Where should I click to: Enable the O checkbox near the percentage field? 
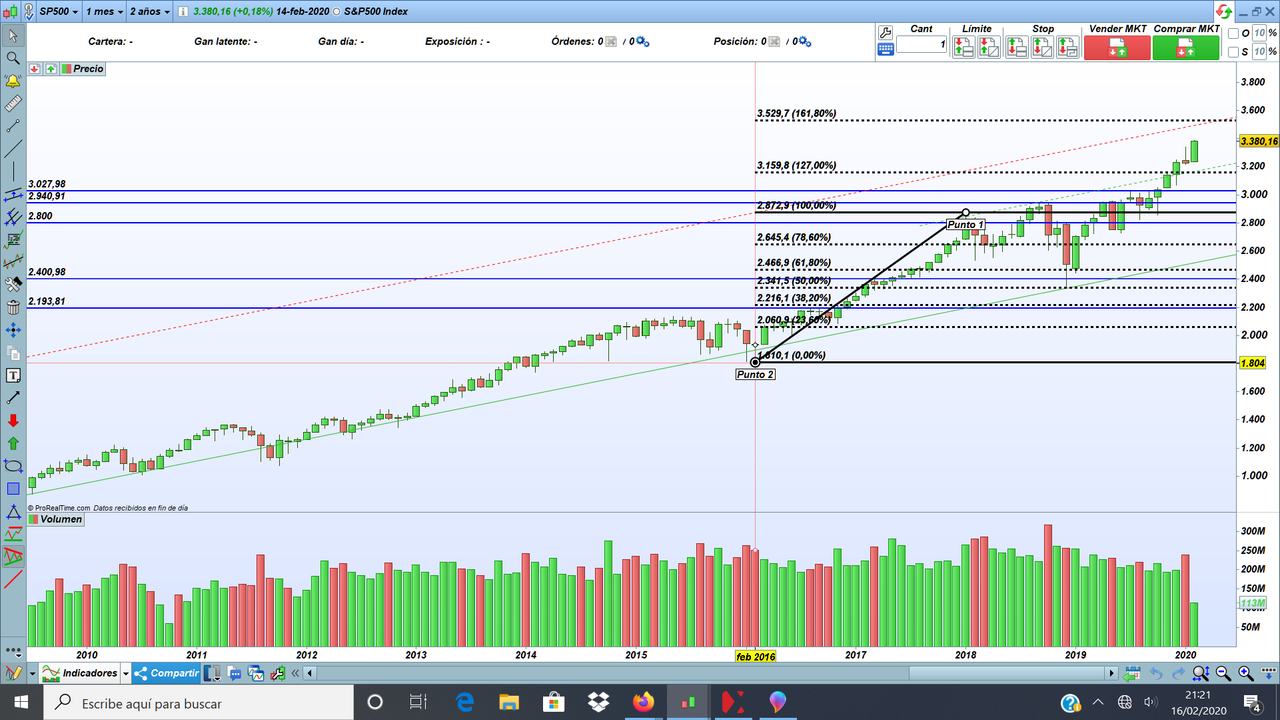(x=1232, y=32)
